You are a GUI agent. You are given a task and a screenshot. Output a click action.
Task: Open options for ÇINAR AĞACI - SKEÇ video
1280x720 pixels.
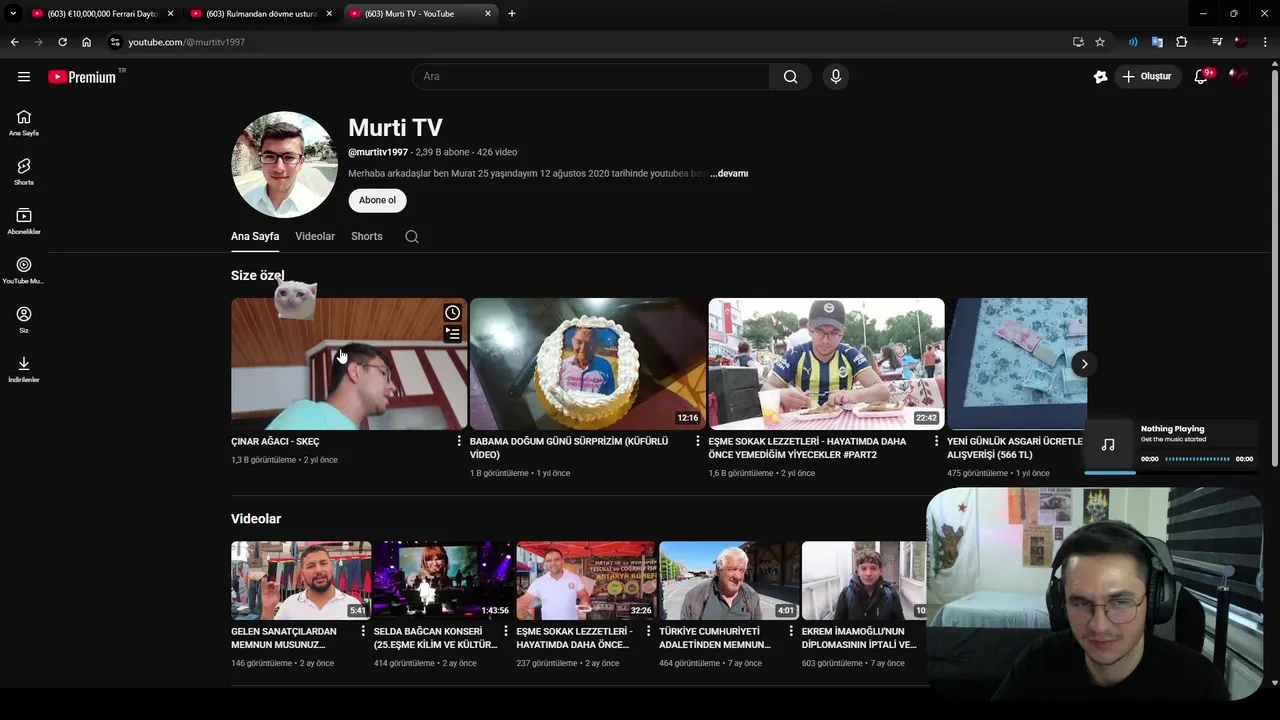(x=459, y=441)
